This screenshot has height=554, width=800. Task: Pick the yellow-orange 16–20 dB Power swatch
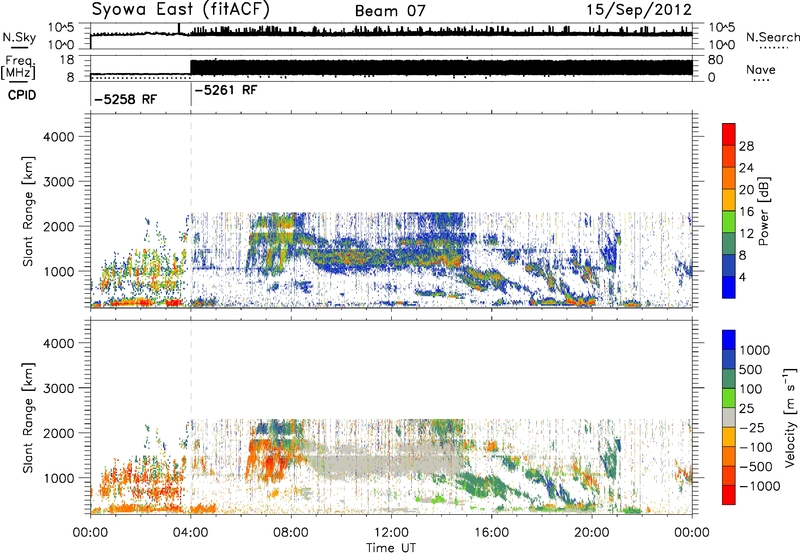(729, 200)
